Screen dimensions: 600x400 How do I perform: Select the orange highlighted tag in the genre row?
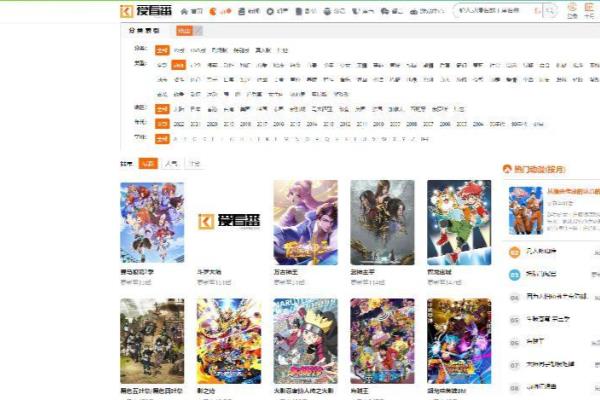coord(178,65)
